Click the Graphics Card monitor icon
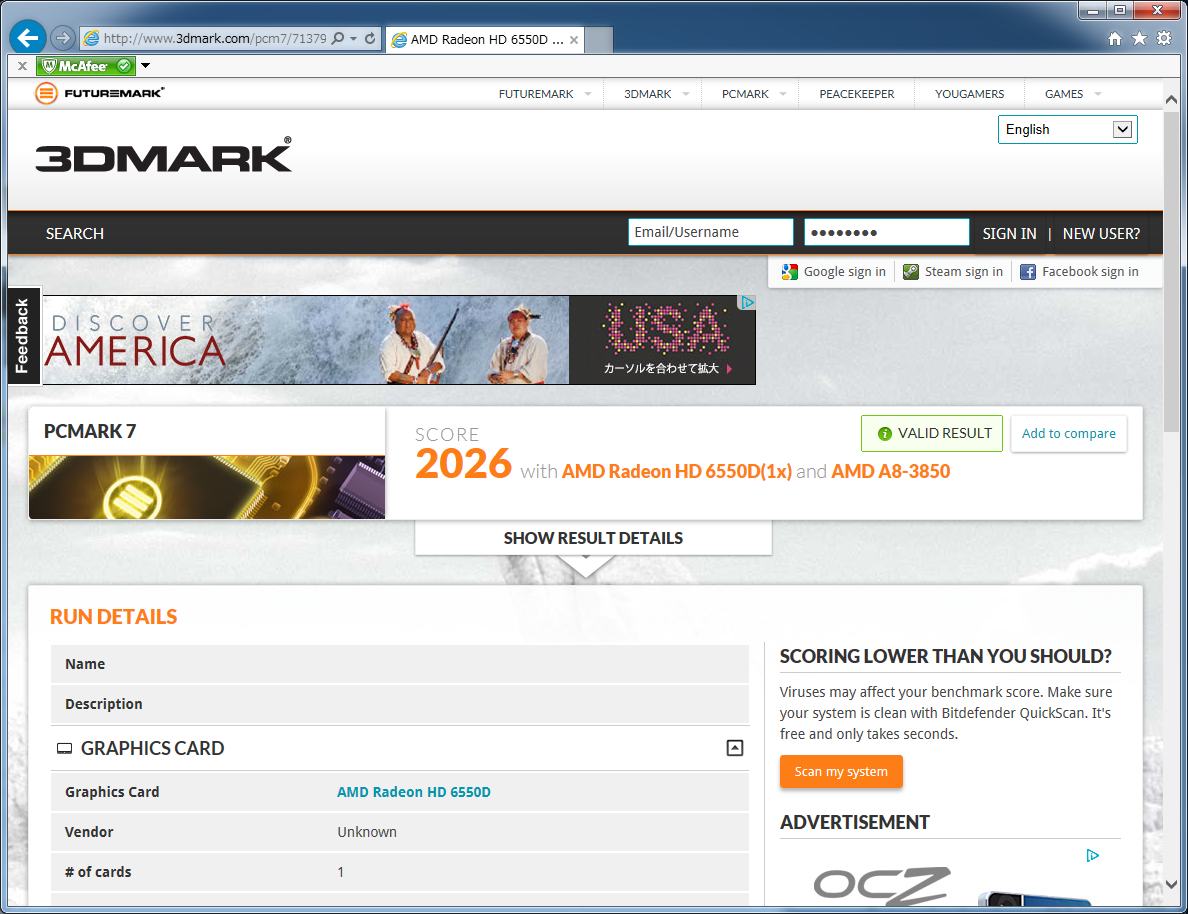1188x914 pixels. [x=64, y=749]
